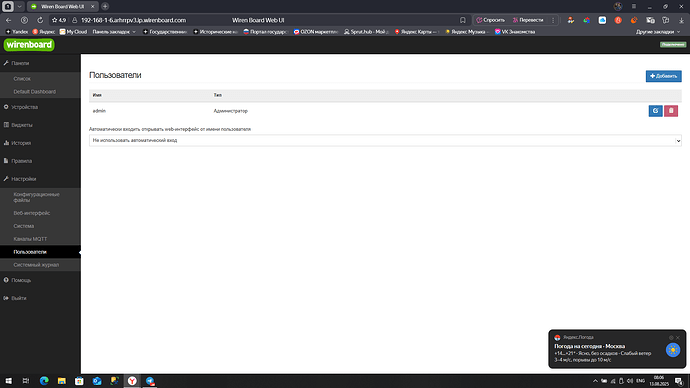
Task: Open Windows Start menu
Action: click(8, 381)
